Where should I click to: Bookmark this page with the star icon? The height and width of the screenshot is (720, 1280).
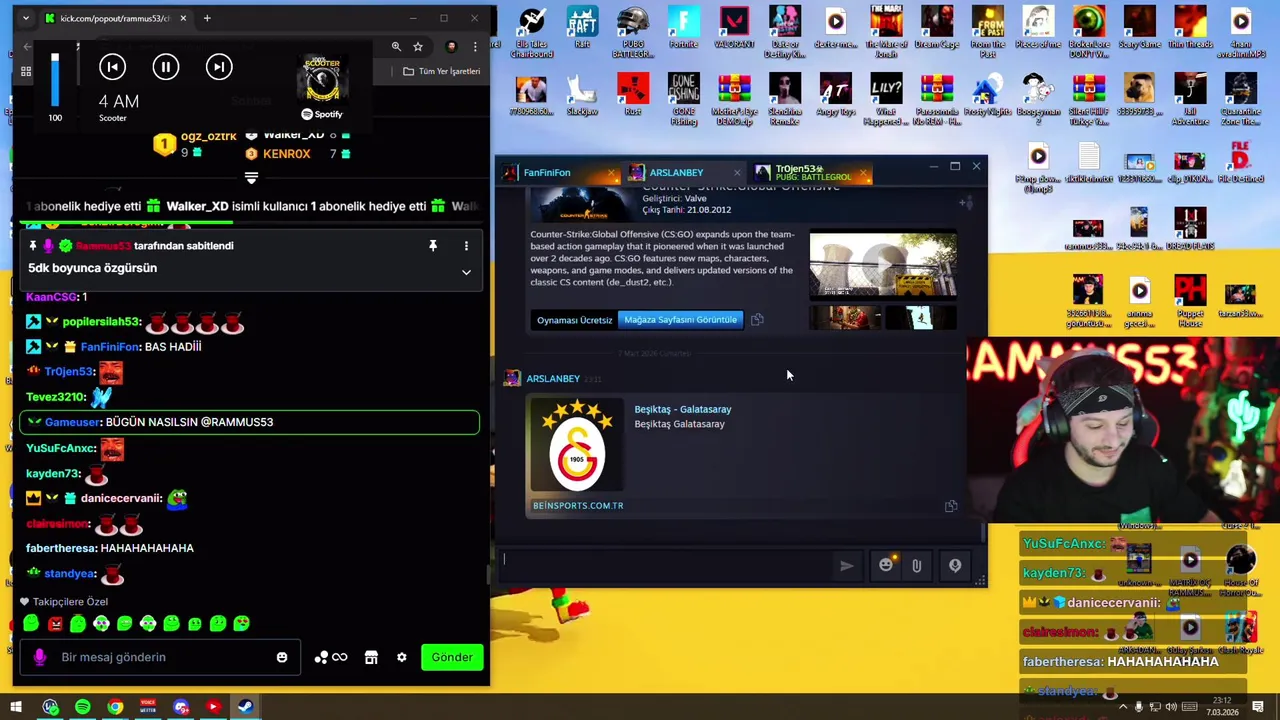click(418, 46)
